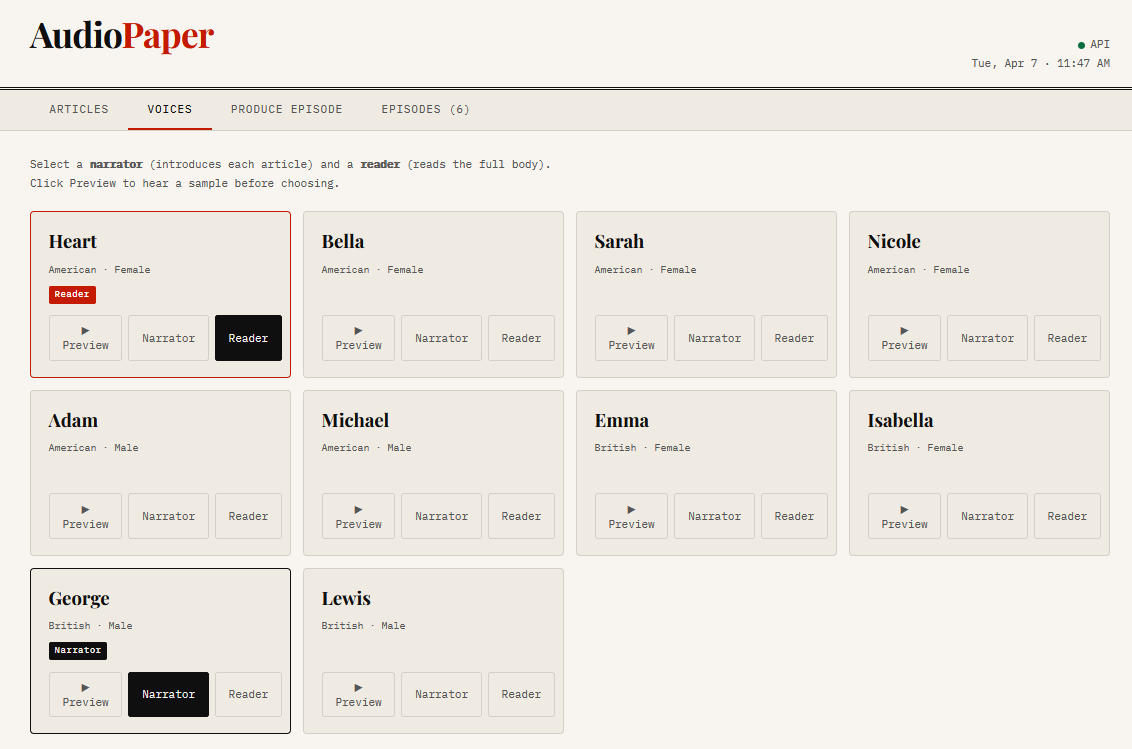Play a preview of Heart's voice
1132x749 pixels.
click(x=85, y=338)
